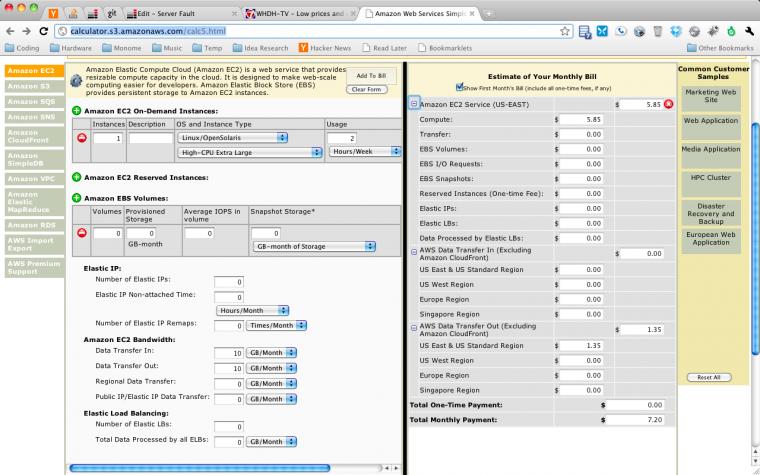Select the Amazon CloudFront service tab
Viewport: 760px width, 475px height.
[34, 136]
